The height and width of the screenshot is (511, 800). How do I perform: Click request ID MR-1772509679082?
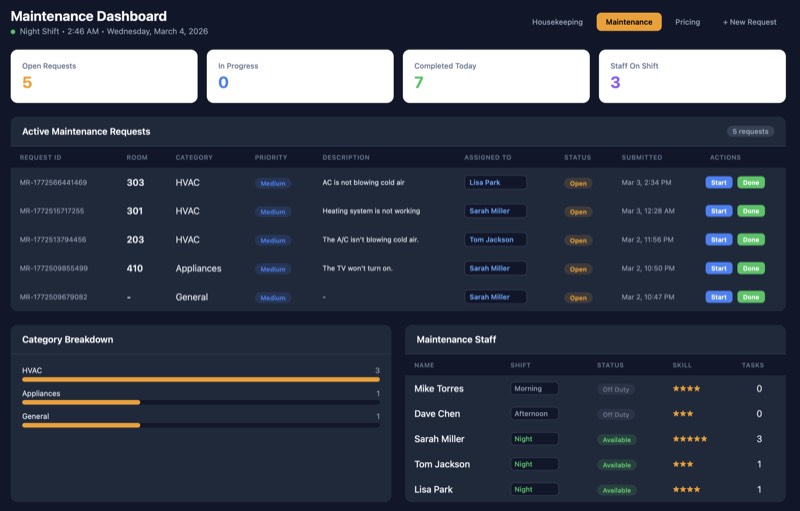pos(53,297)
